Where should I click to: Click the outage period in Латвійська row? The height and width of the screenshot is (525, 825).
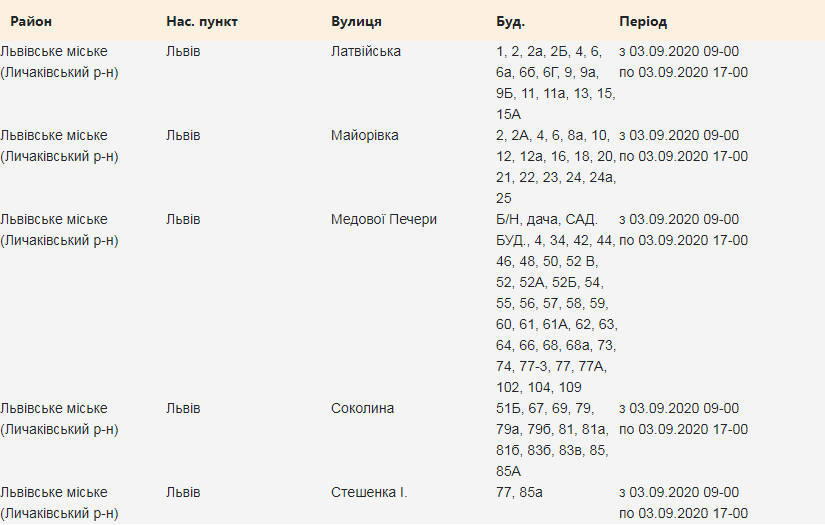683,61
